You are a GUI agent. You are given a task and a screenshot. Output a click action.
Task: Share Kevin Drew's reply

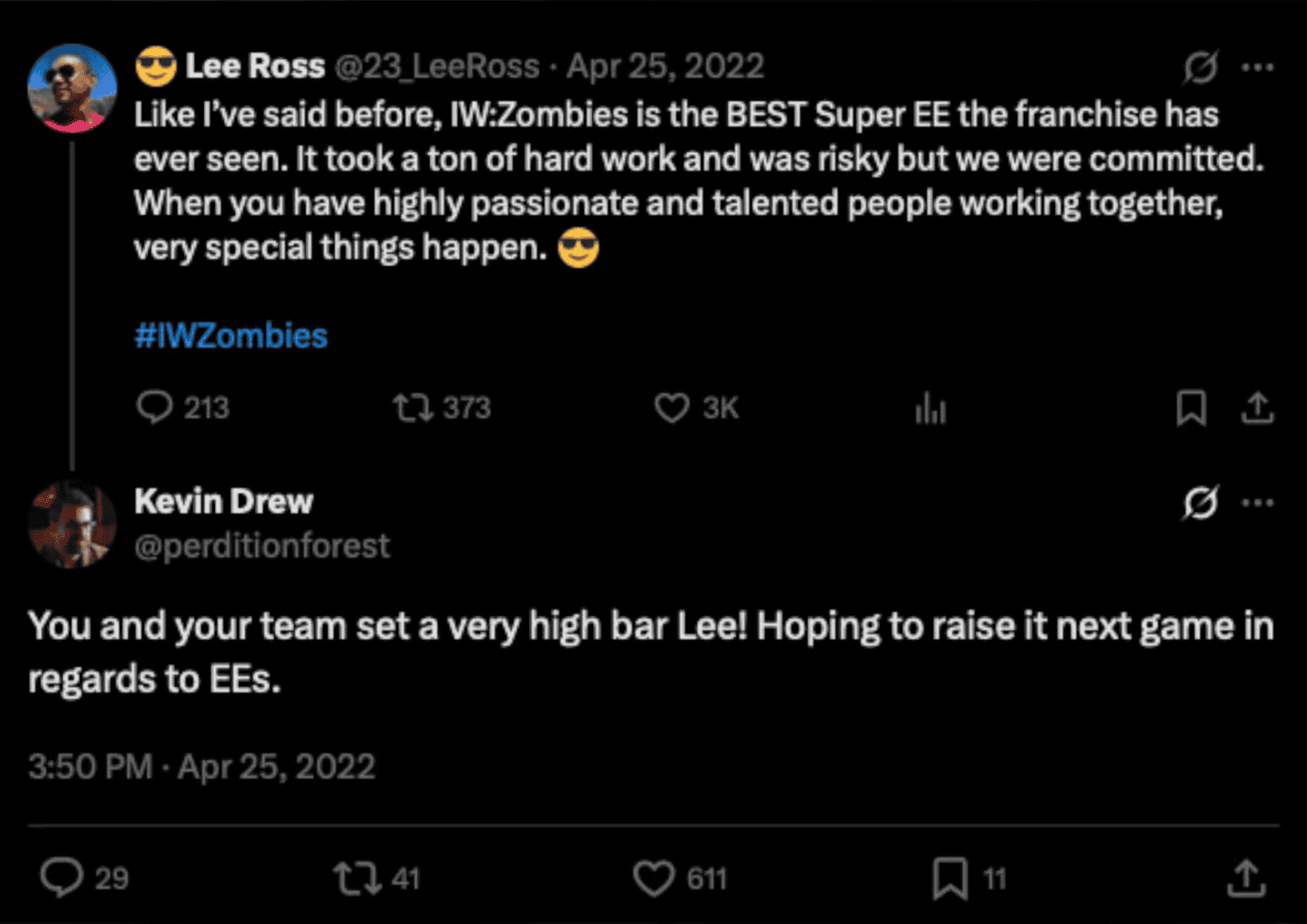click(1246, 876)
